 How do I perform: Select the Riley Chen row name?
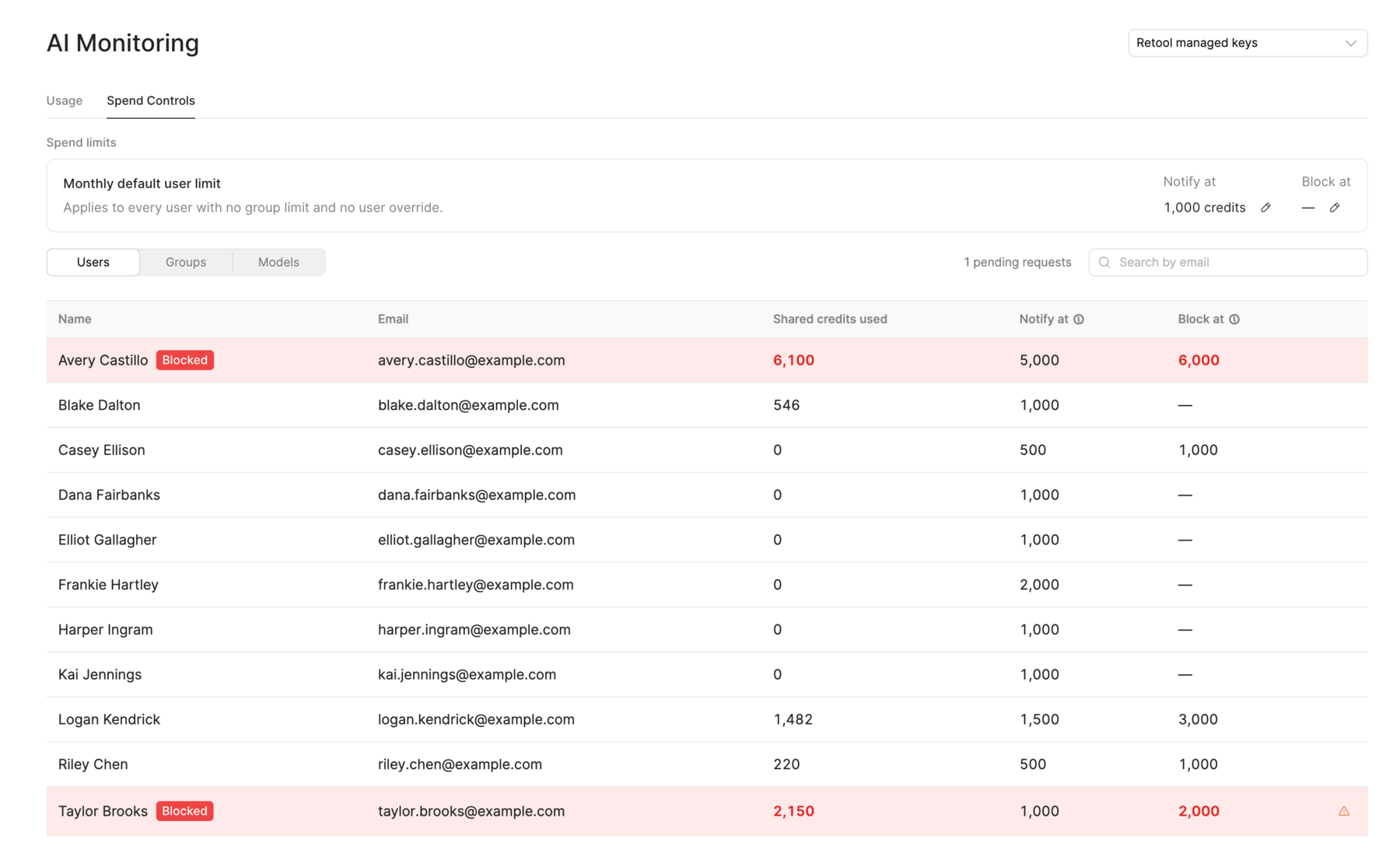point(93,764)
